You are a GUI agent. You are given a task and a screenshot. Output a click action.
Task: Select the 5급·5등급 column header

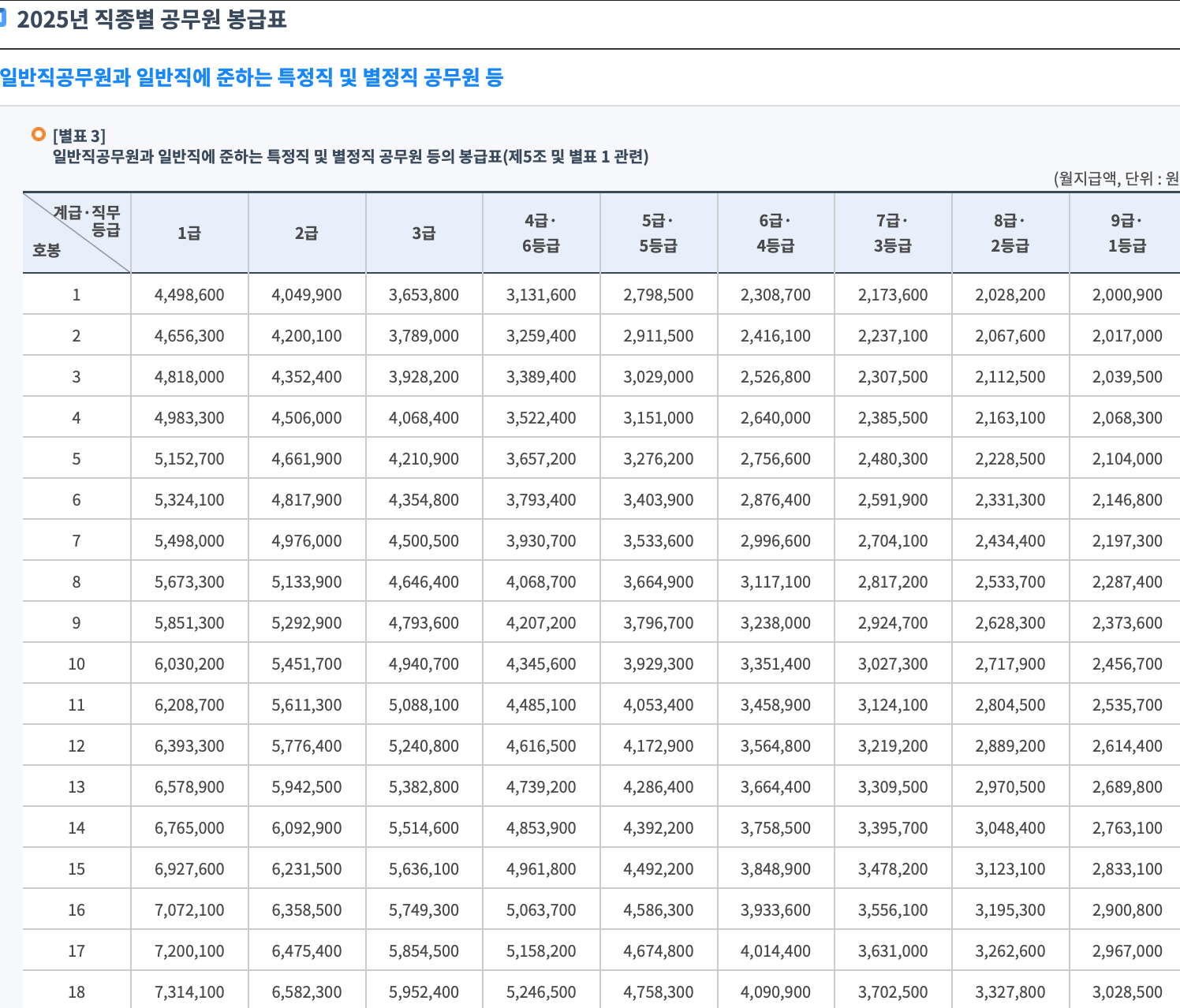659,233
